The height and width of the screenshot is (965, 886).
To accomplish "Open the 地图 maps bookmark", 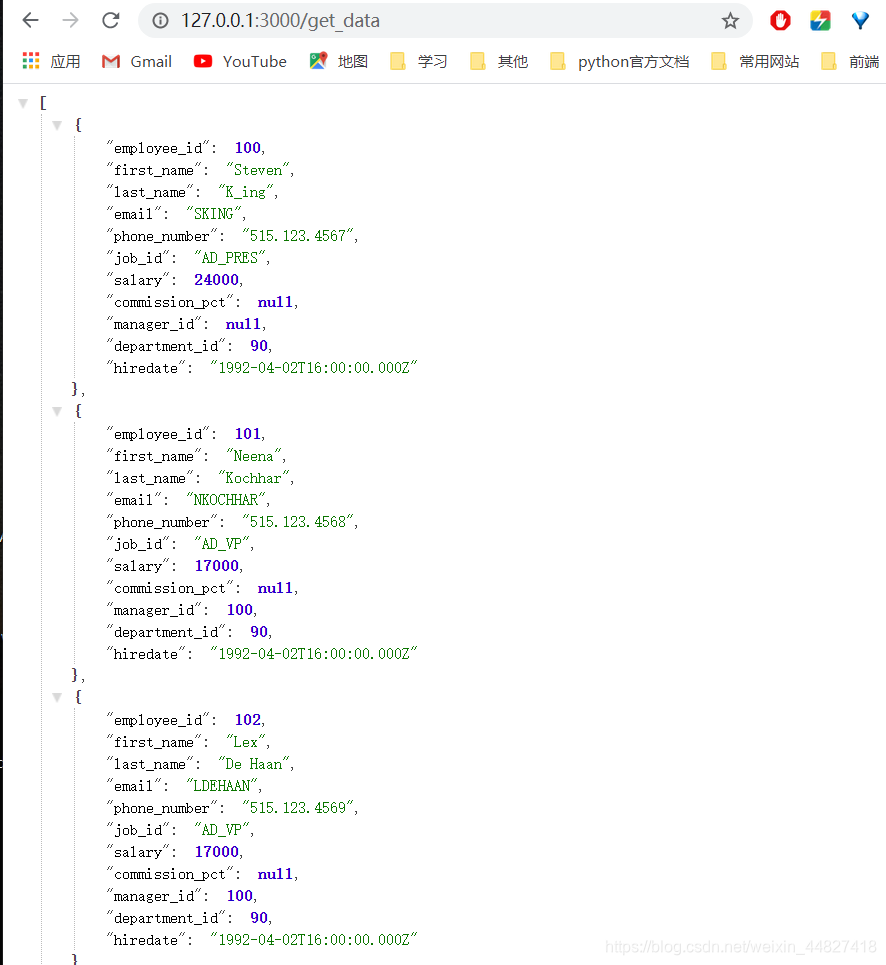I will pos(338,62).
